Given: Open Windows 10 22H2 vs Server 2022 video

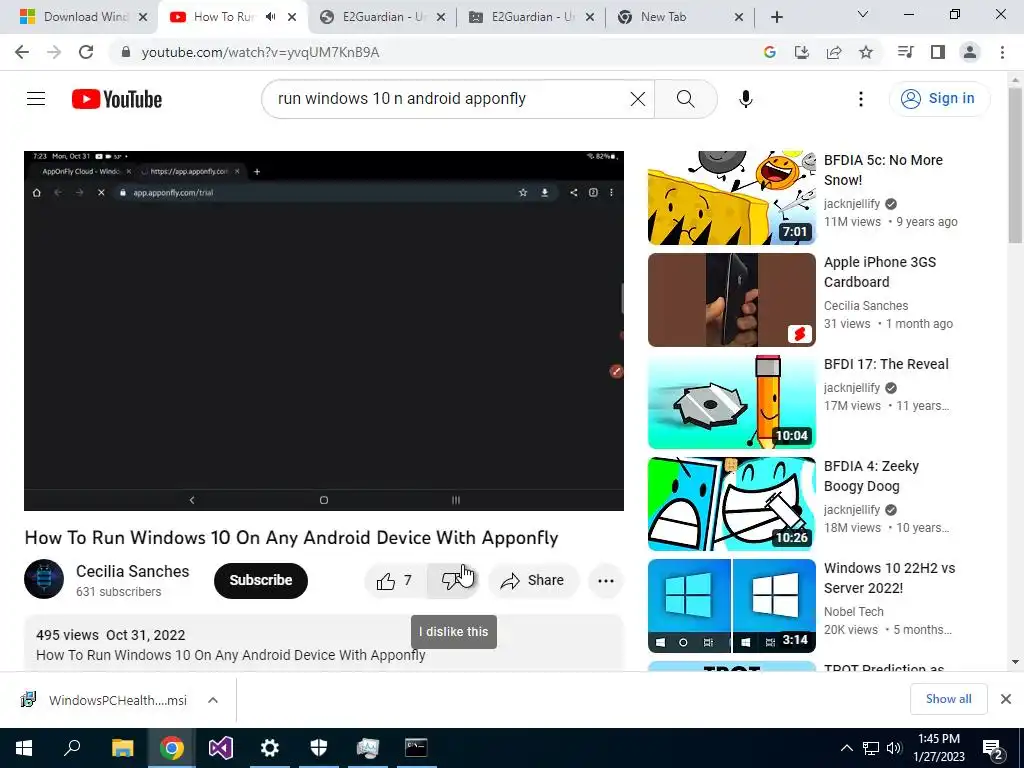Looking at the screenshot, I should [731, 605].
